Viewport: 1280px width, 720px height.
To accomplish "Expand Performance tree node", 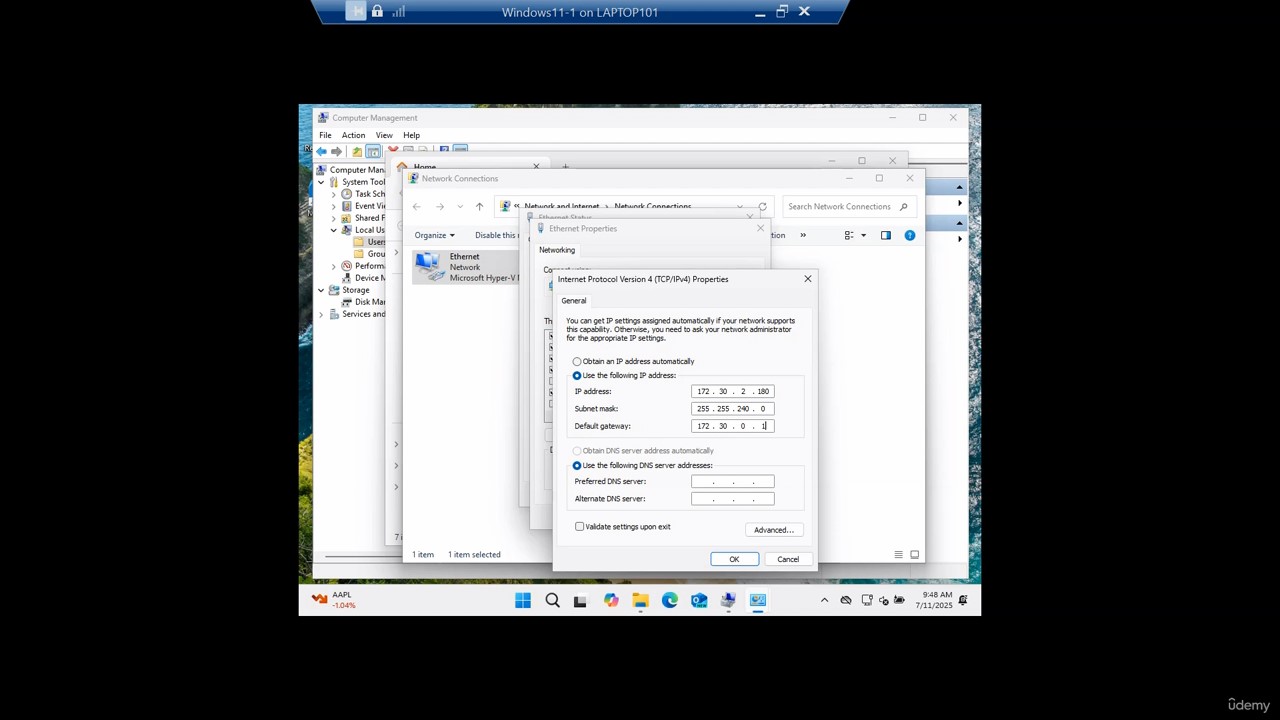I will 334,266.
